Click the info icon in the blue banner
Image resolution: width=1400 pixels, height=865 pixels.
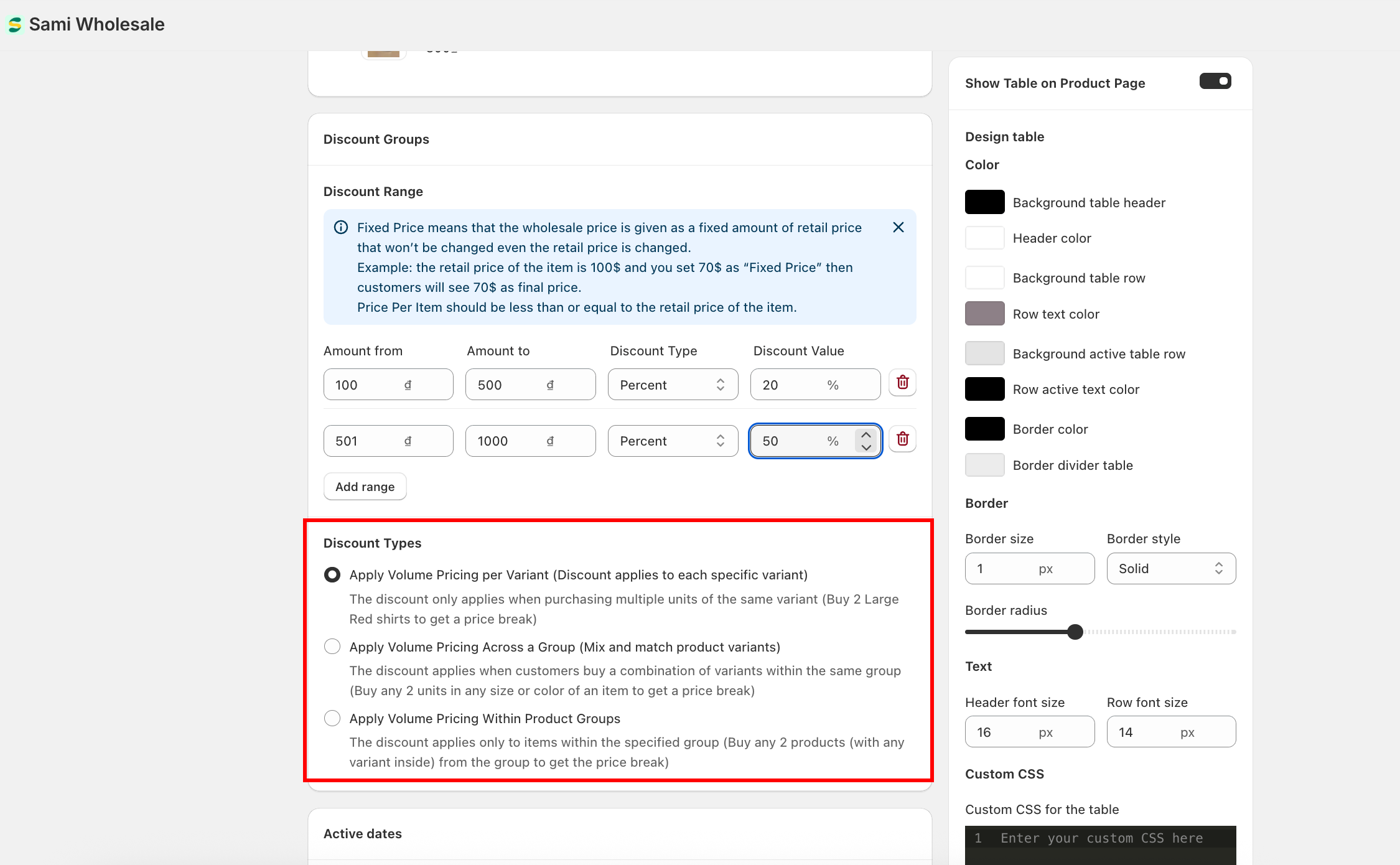coord(341,228)
